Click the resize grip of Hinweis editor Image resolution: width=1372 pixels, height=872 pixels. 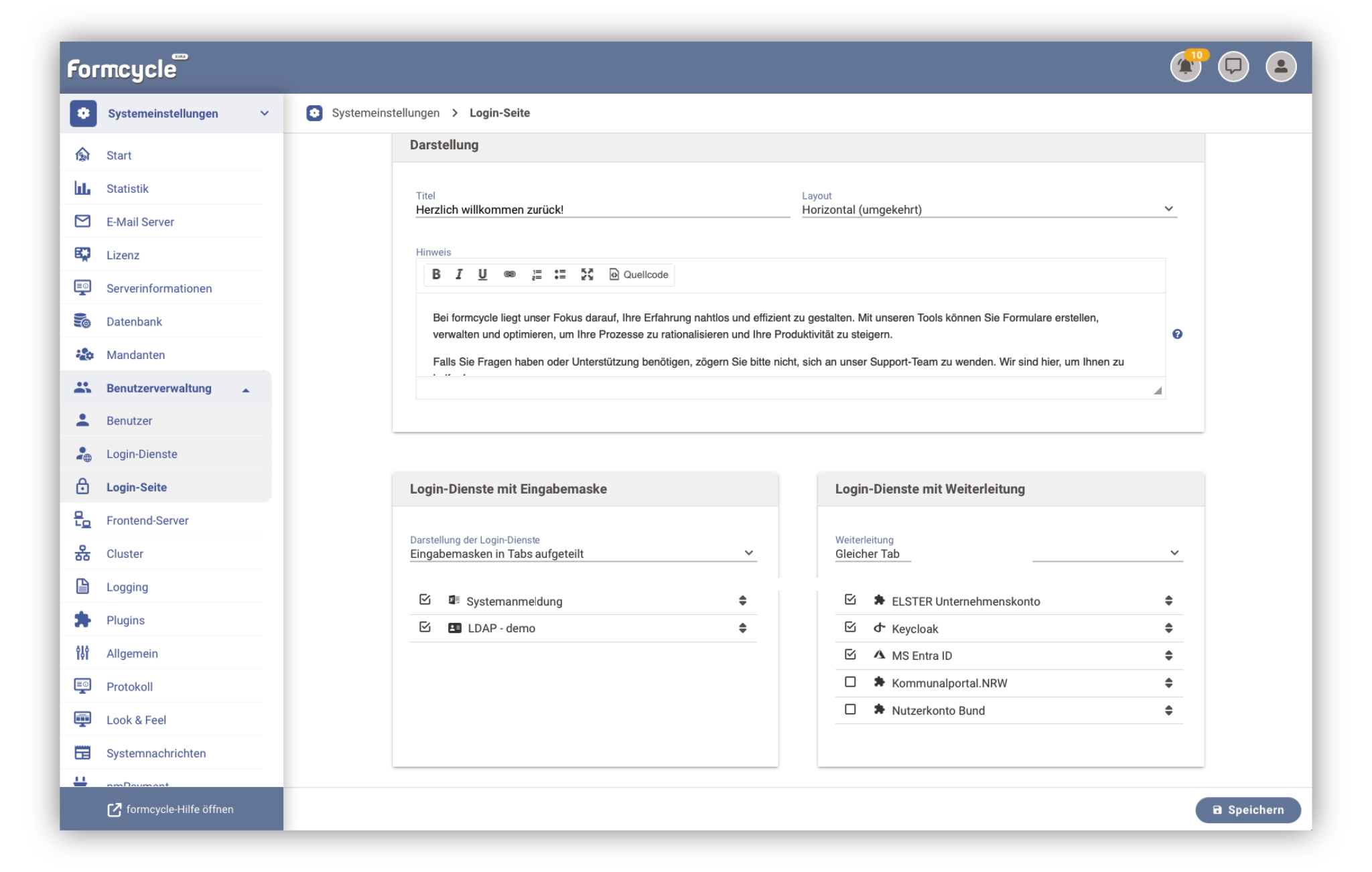click(1158, 390)
